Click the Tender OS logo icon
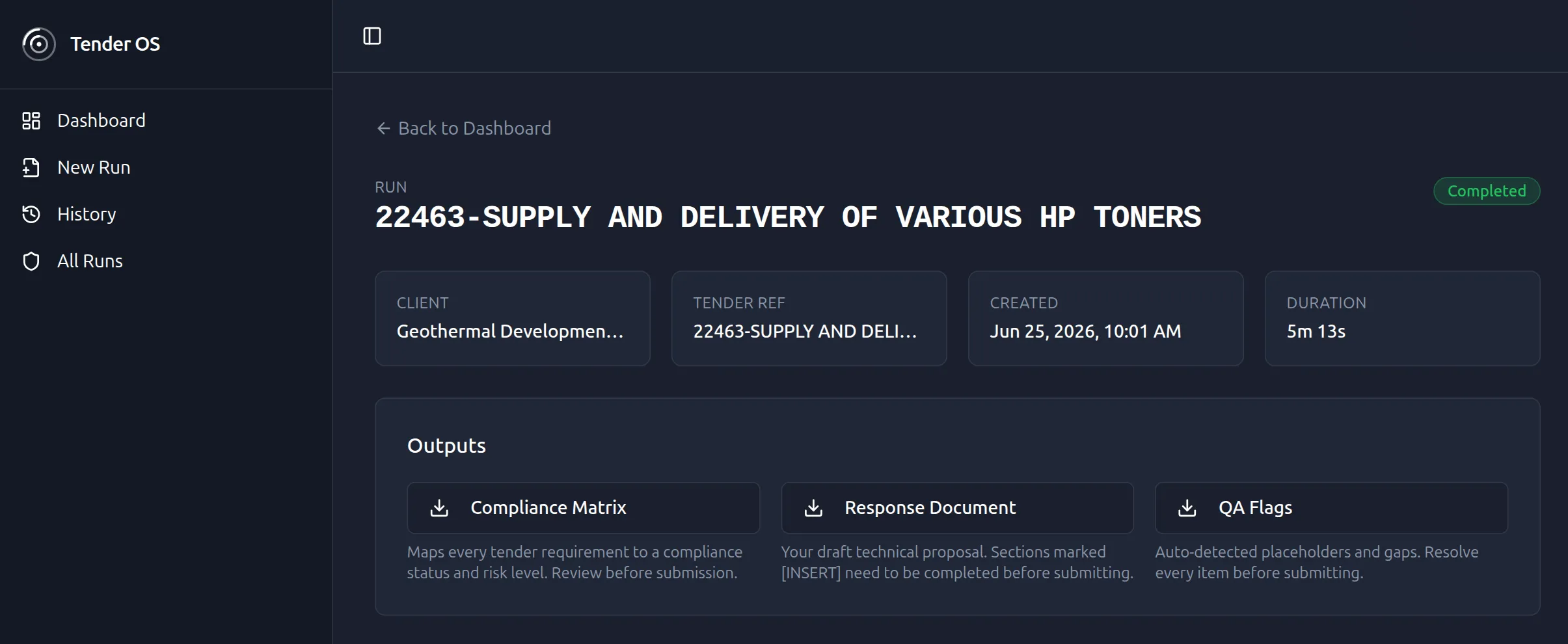 tap(39, 44)
